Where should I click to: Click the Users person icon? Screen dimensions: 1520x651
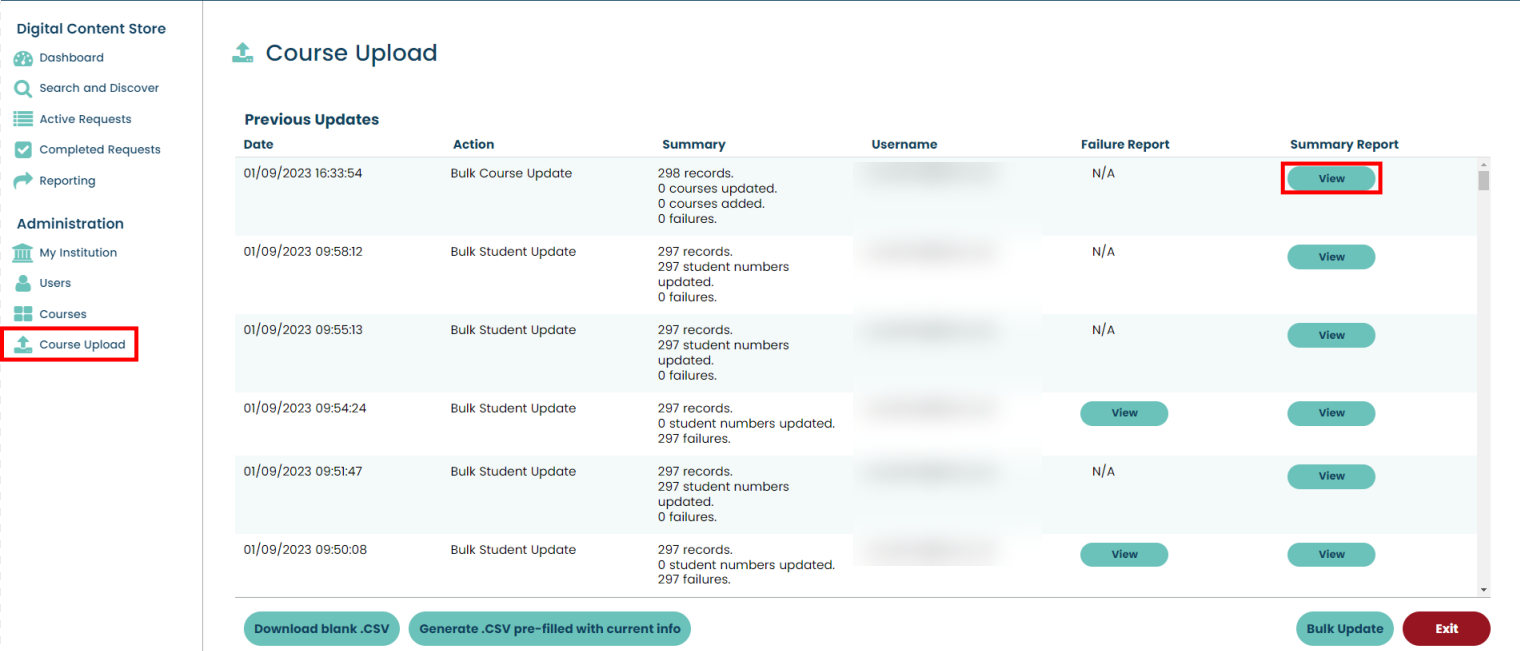tap(23, 283)
